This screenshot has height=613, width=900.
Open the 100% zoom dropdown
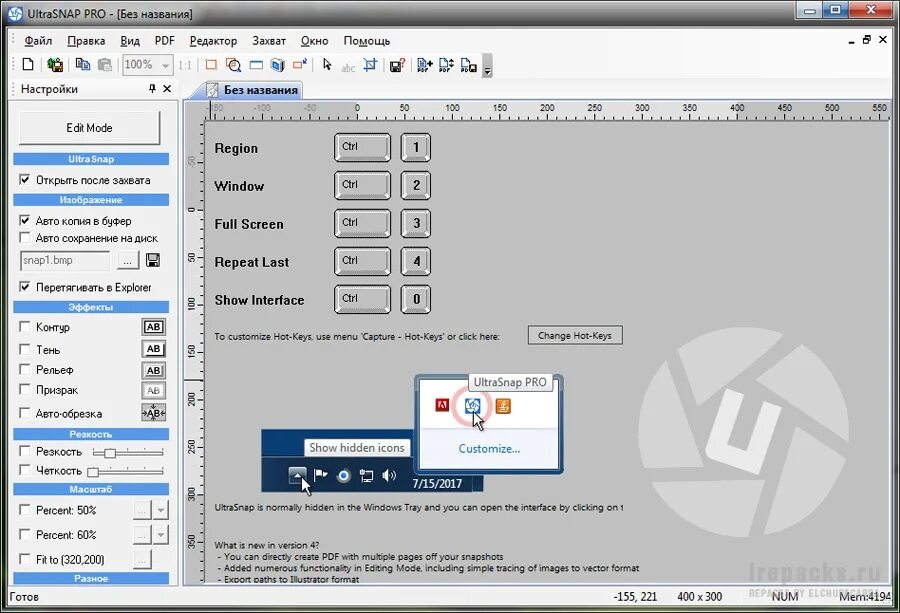[165, 65]
